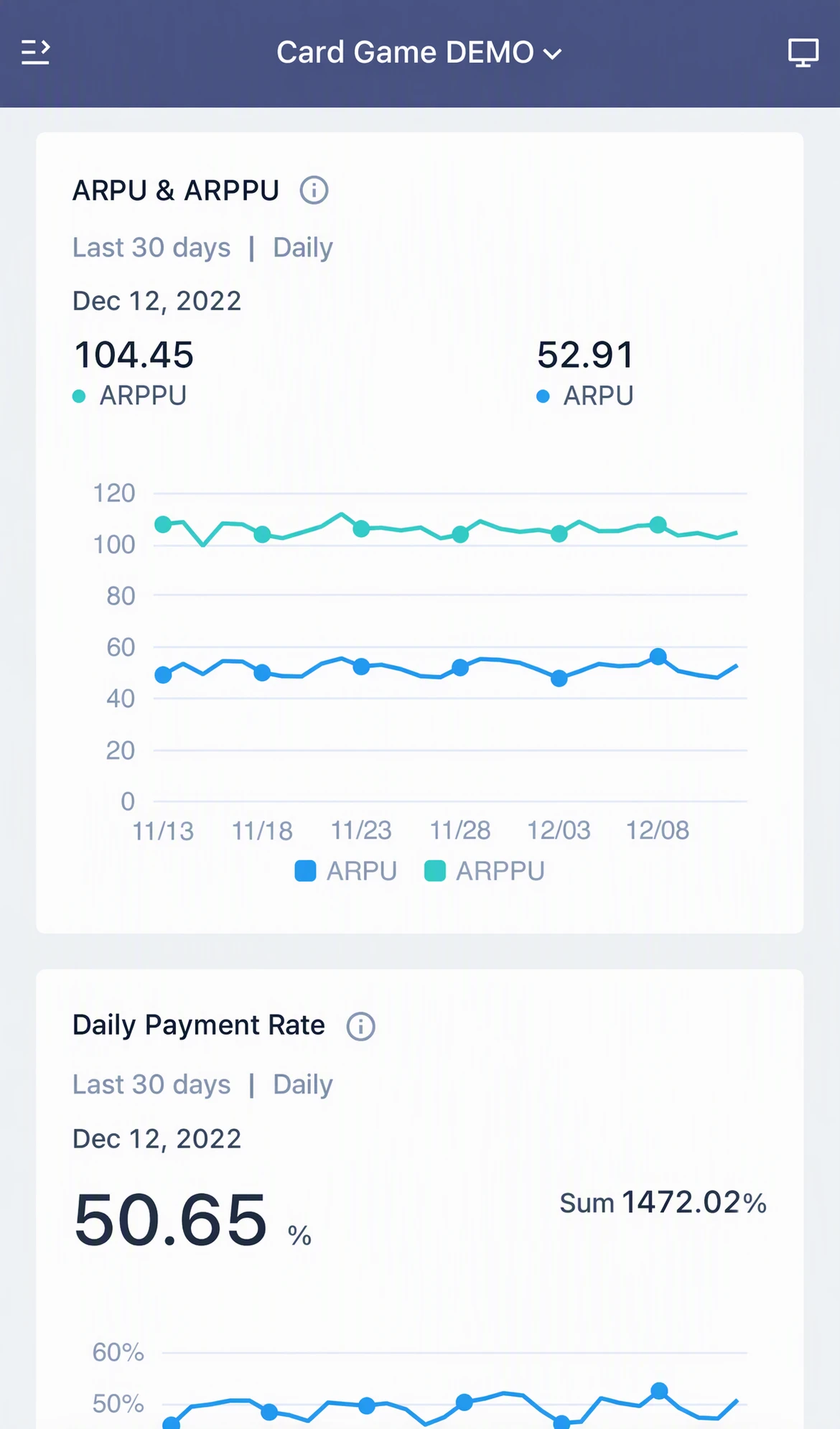Open Last 30 days range for Payment Rate
The height and width of the screenshot is (1429, 840).
(x=151, y=1084)
